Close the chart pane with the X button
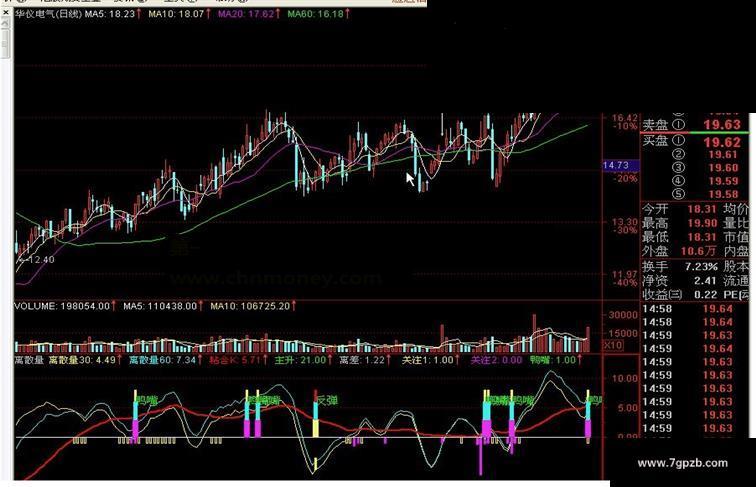756x487 pixels. click(6, 13)
